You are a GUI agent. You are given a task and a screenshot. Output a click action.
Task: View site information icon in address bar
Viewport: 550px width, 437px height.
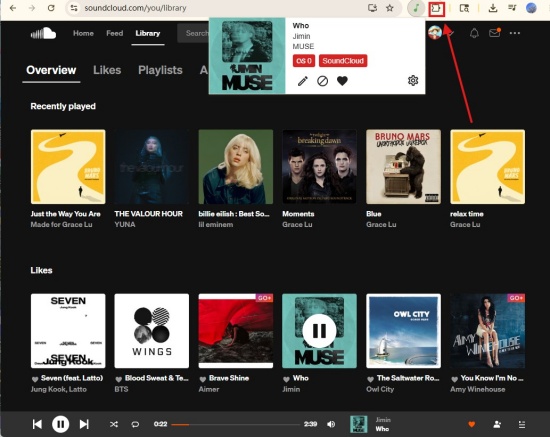click(x=74, y=8)
